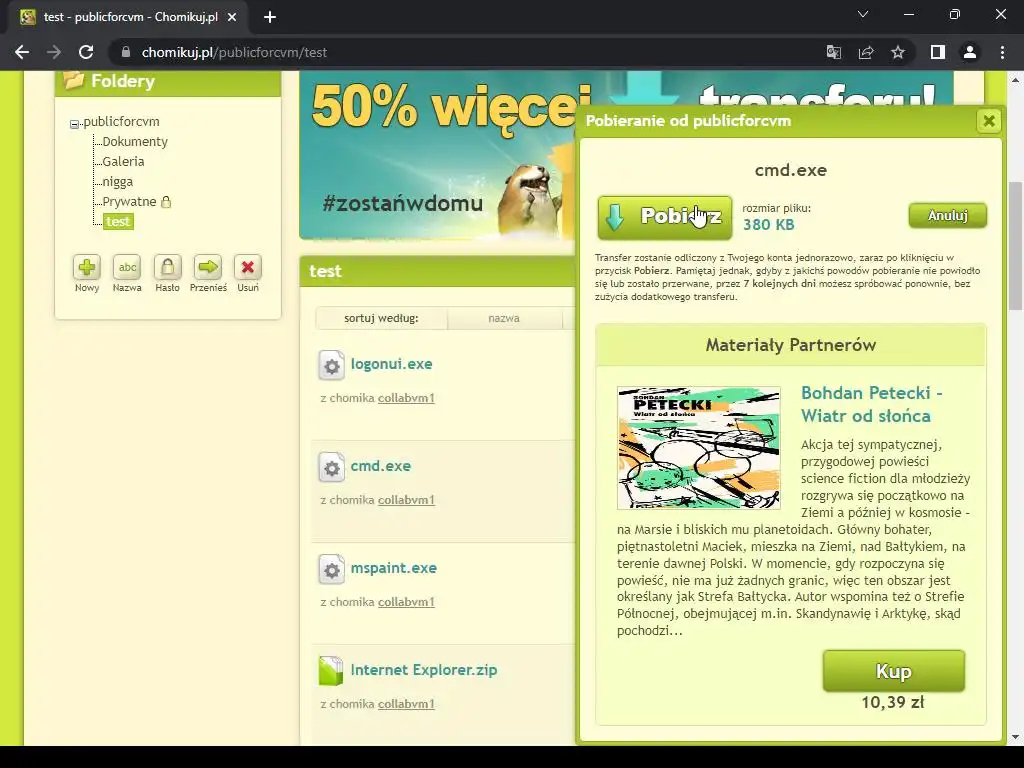Open the Chrome three-dot menu
Image resolution: width=1024 pixels, height=768 pixels.
(1002, 52)
